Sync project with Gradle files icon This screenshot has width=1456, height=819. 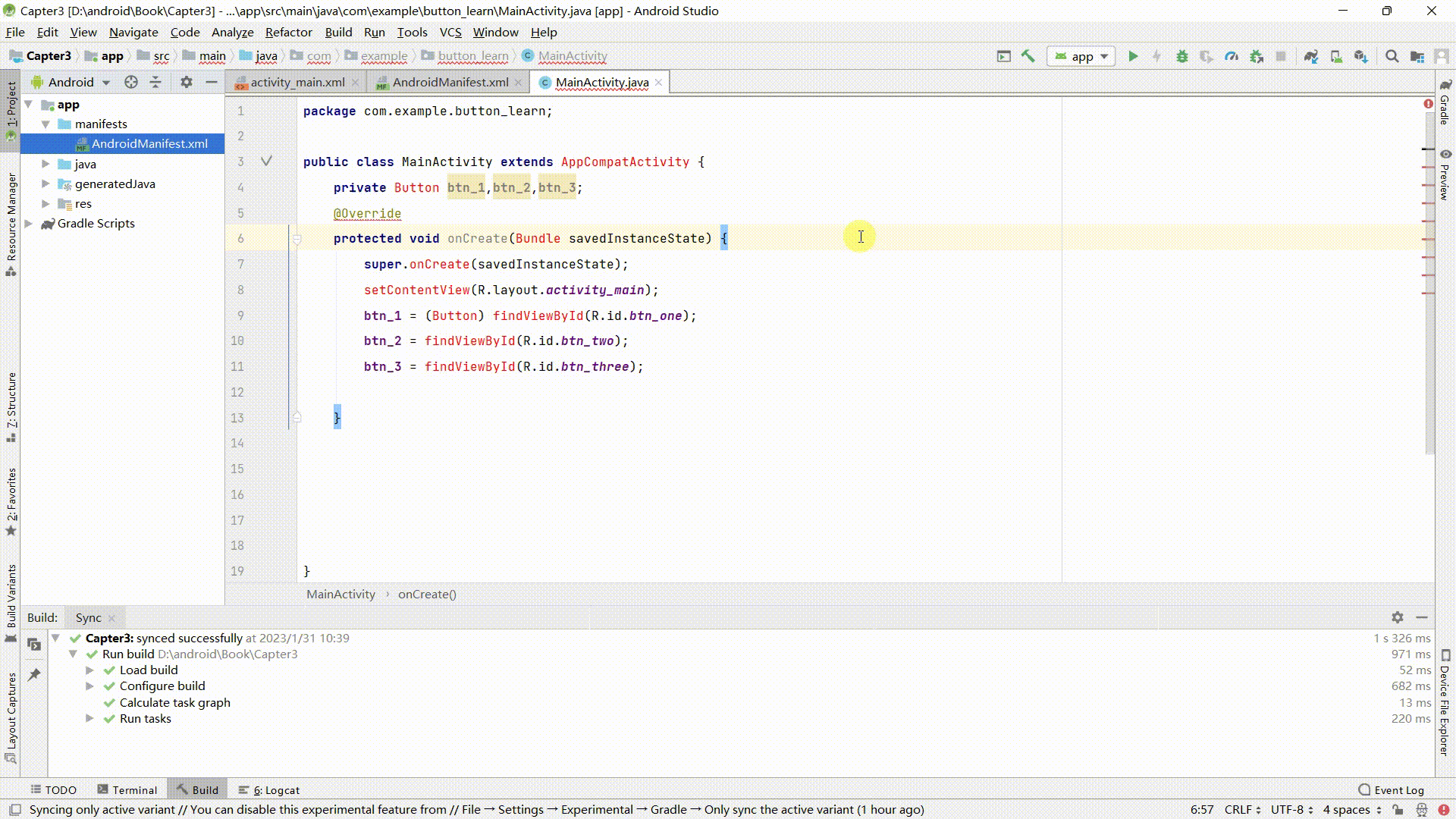pyautogui.click(x=1310, y=56)
